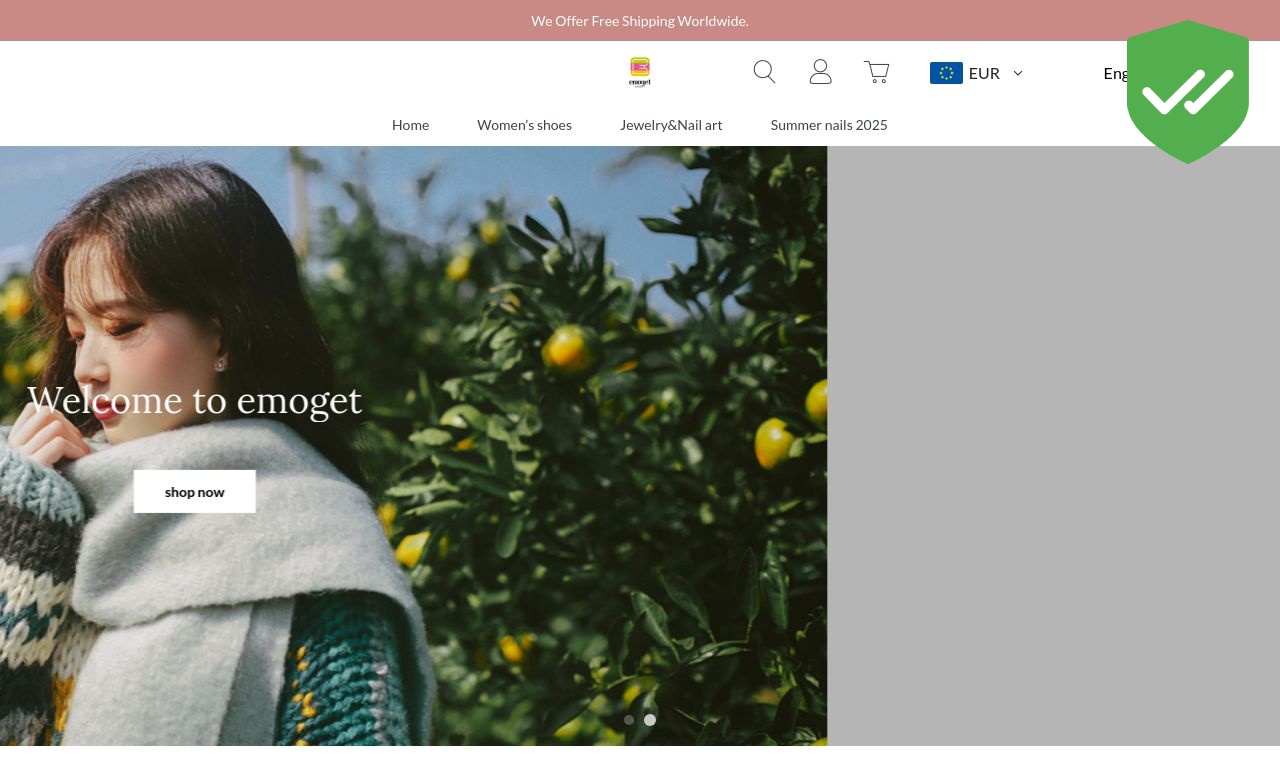Click the EU flag currency icon
Viewport: 1280px width, 768px height.
point(946,73)
